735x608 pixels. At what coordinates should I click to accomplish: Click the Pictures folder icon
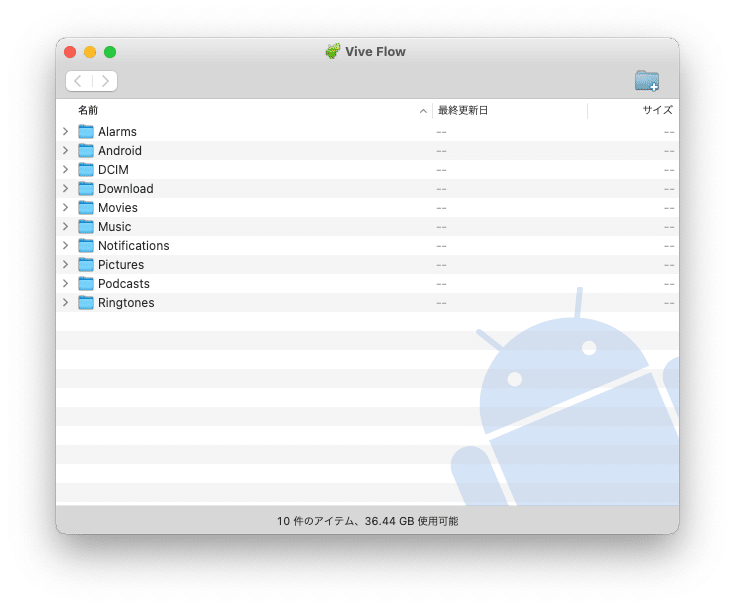(86, 264)
